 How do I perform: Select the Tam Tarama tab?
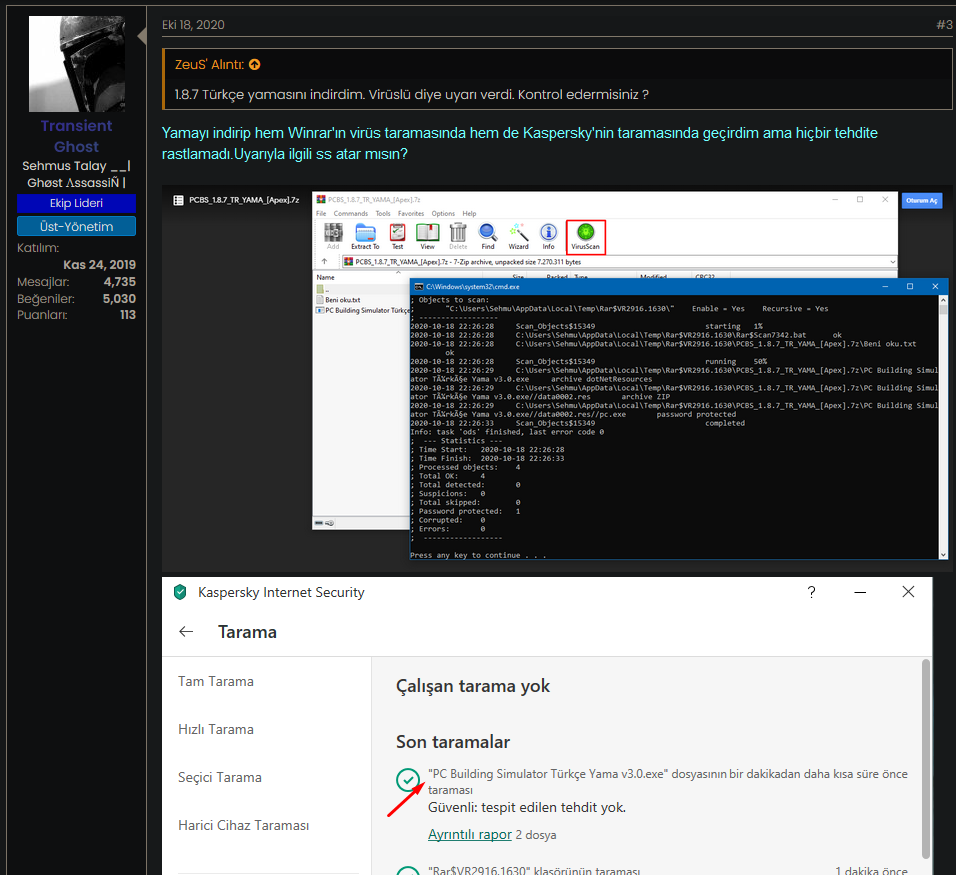216,682
